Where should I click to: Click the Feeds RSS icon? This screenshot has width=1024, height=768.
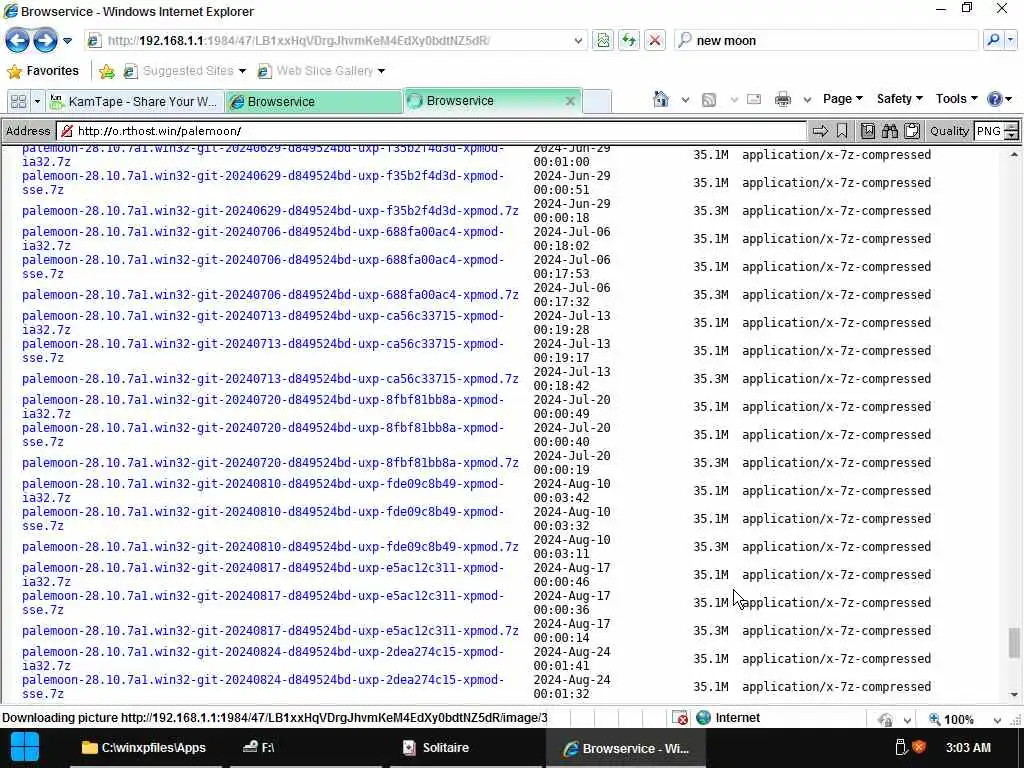coord(709,100)
